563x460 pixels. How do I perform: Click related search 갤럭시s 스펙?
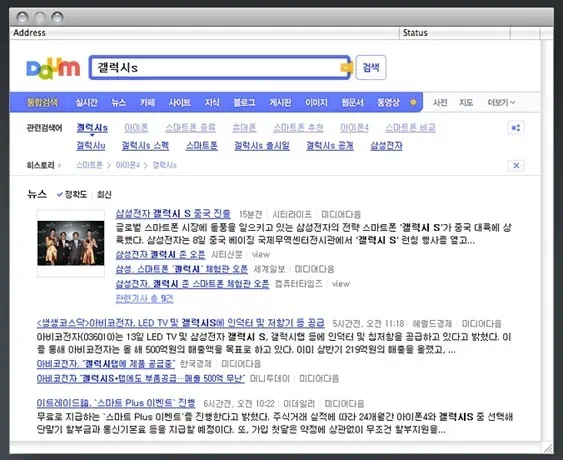coord(145,146)
